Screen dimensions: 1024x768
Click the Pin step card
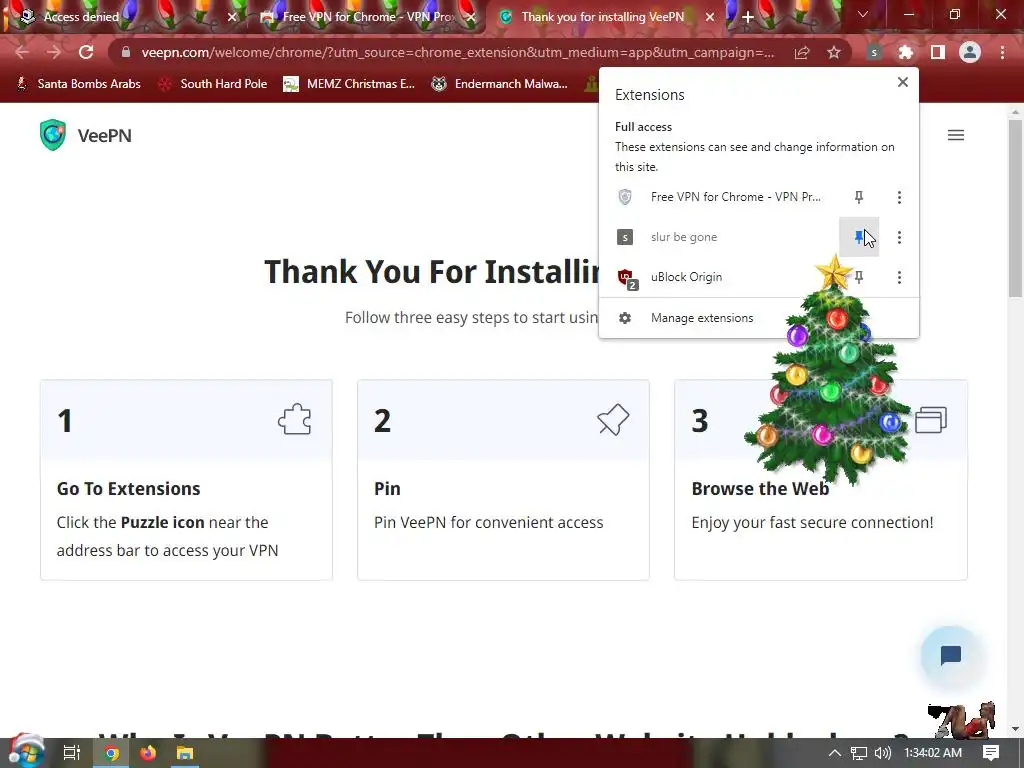504,480
